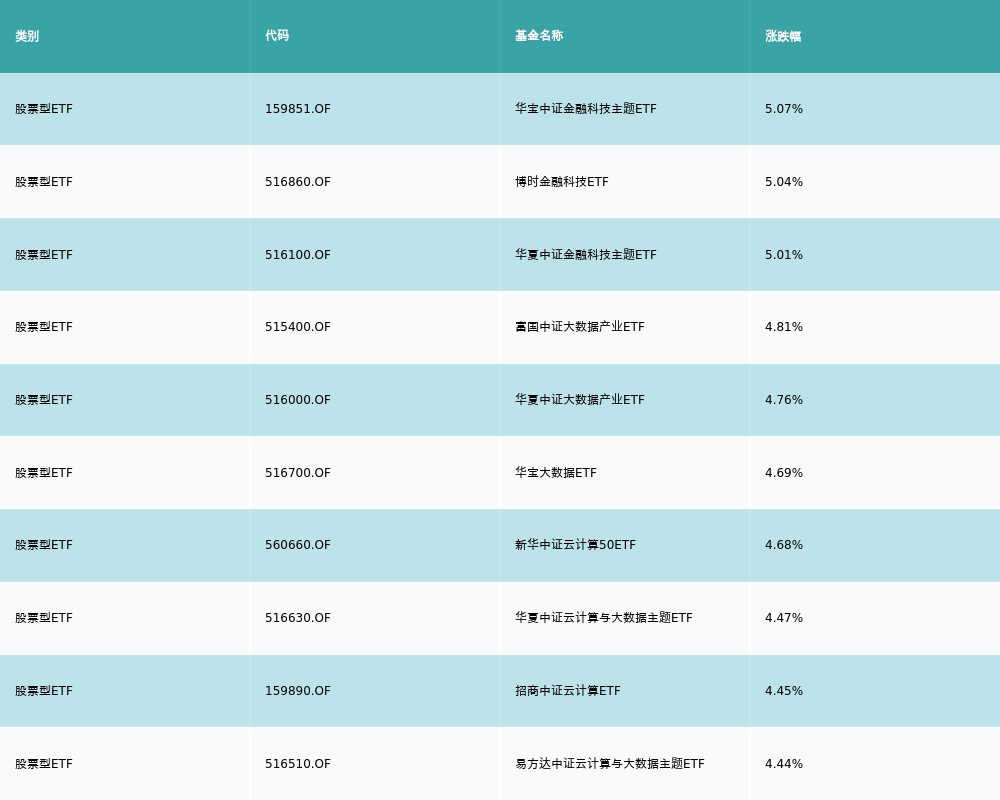Click fund name 易方达中证云计算与大数据主题ETF
1000x800 pixels.
[610, 764]
